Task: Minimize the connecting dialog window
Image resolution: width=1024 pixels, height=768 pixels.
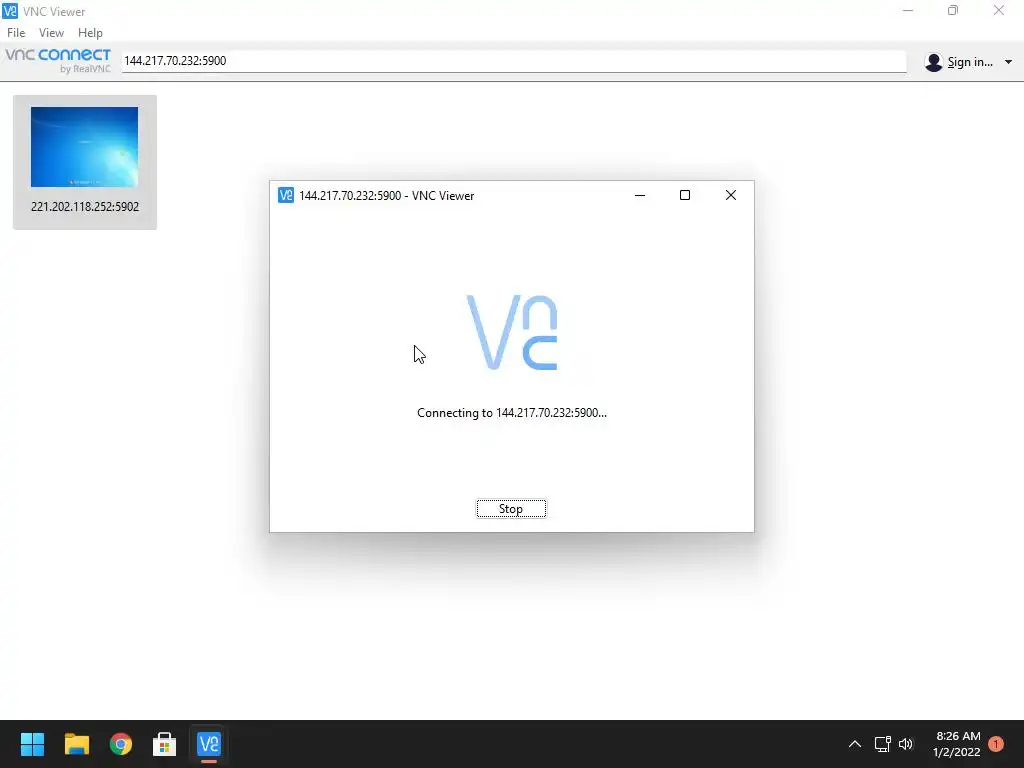Action: 640,195
